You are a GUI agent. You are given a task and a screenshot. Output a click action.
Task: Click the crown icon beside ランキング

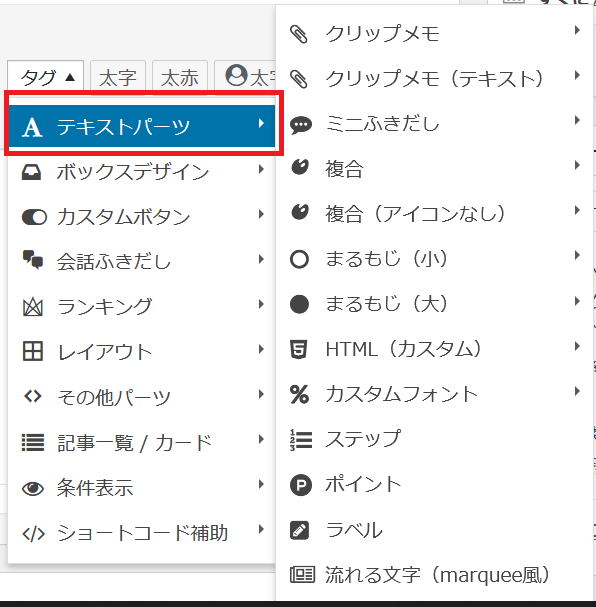tap(33, 307)
